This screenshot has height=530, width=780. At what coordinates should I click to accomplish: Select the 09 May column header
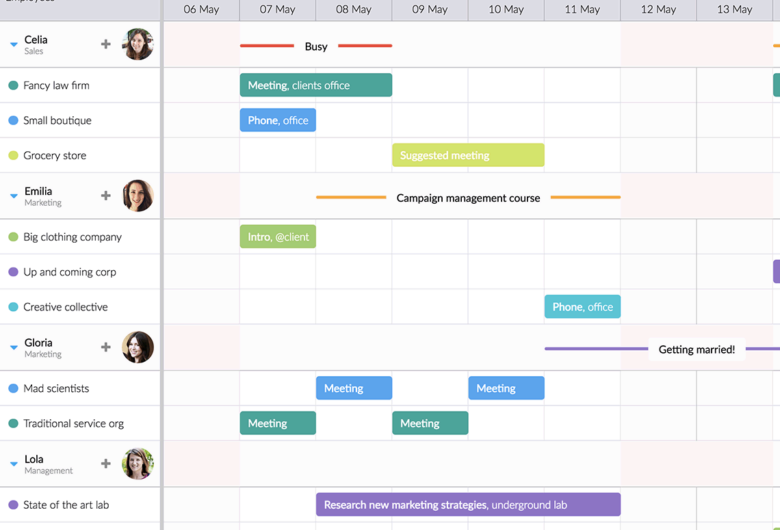(x=430, y=9)
